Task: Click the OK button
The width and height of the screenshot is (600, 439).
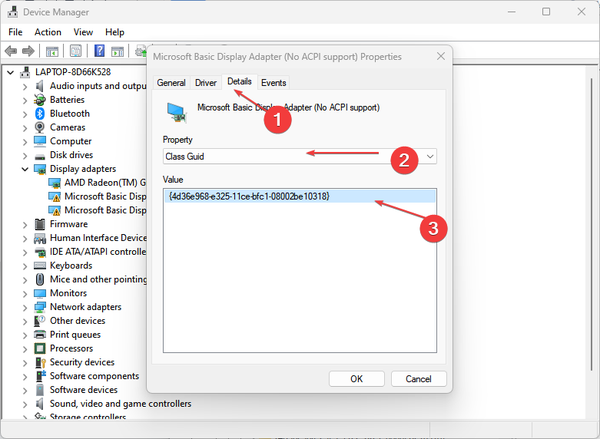Action: click(357, 379)
